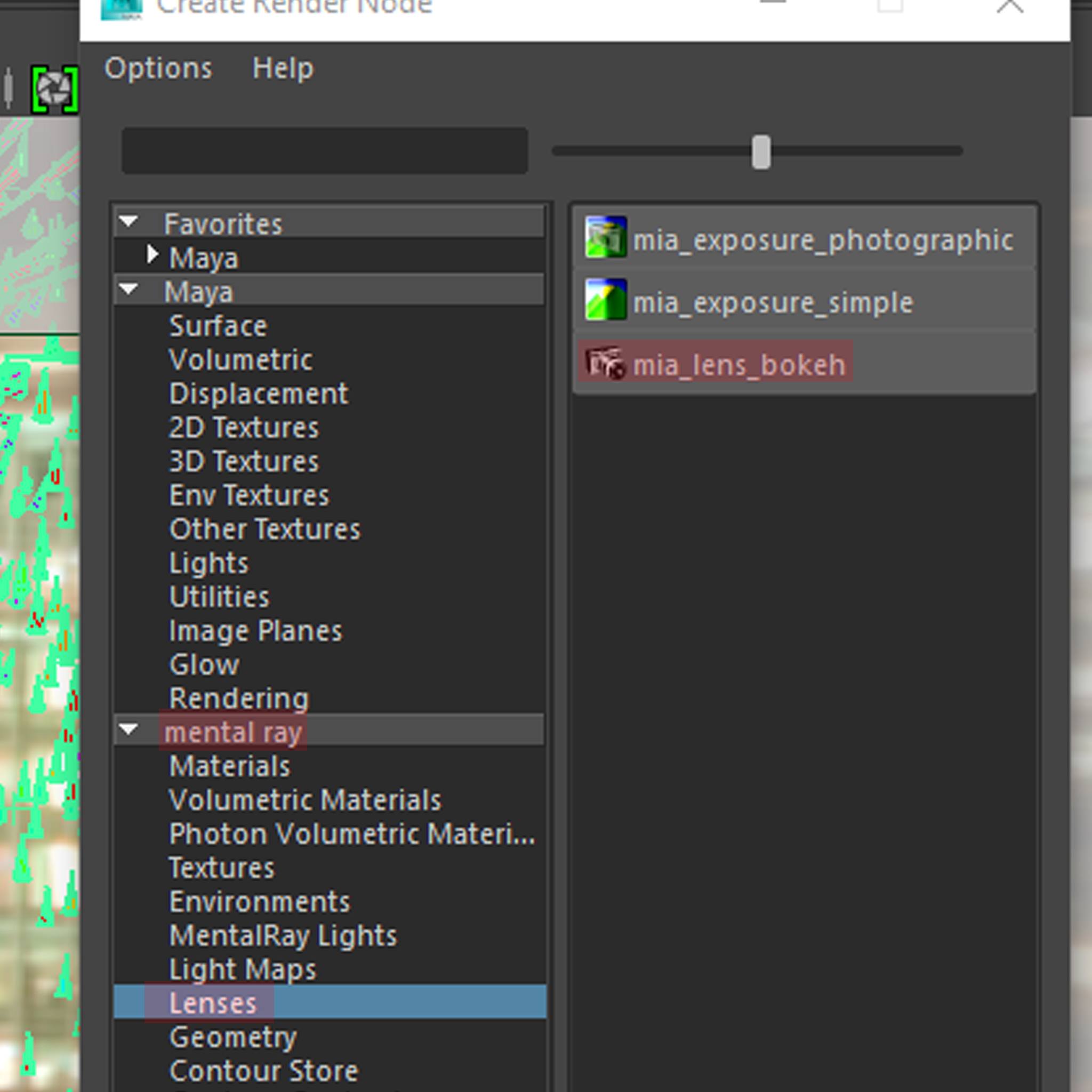This screenshot has height=1092, width=1092.
Task: Collapse the mental ray section arrow
Action: (130, 730)
